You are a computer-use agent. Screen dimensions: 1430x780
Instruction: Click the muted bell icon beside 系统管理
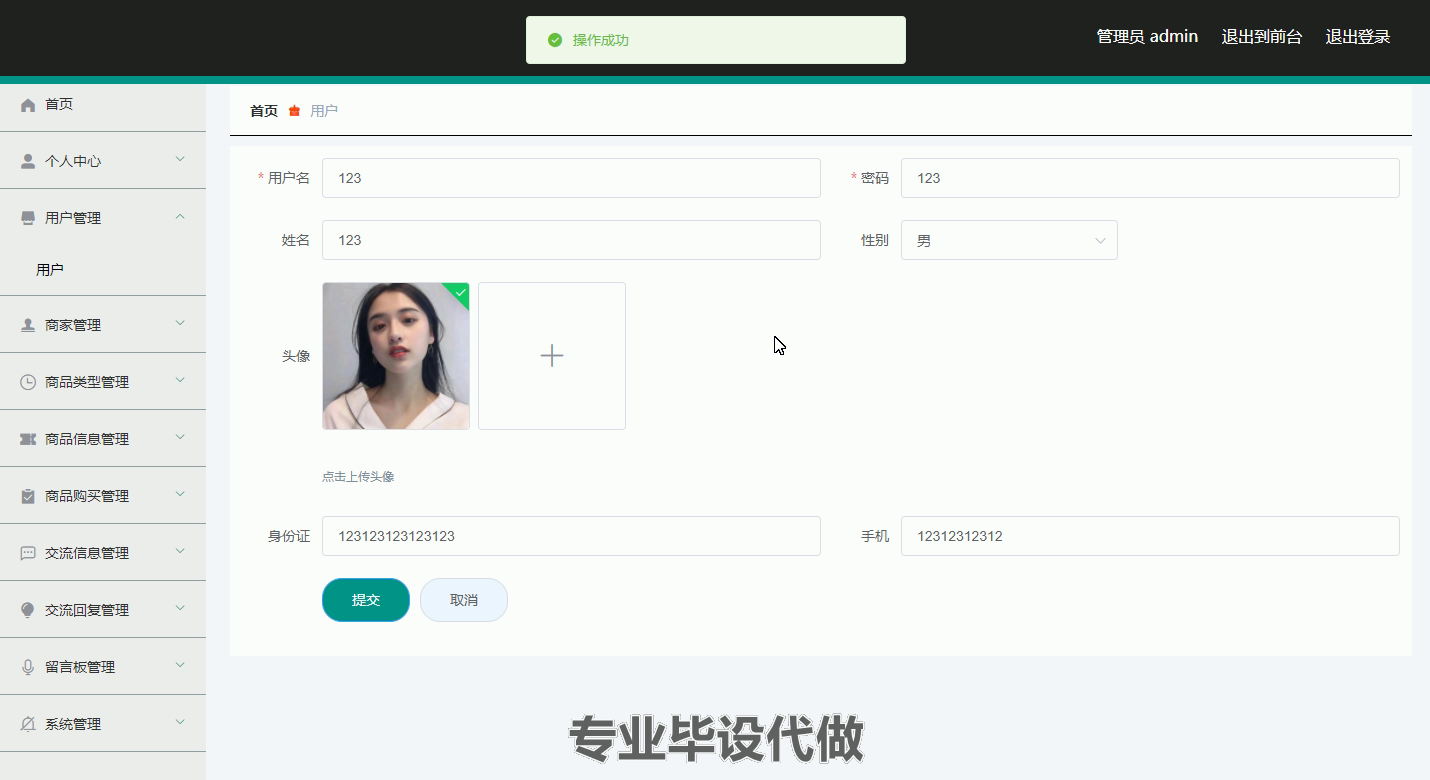coord(28,724)
